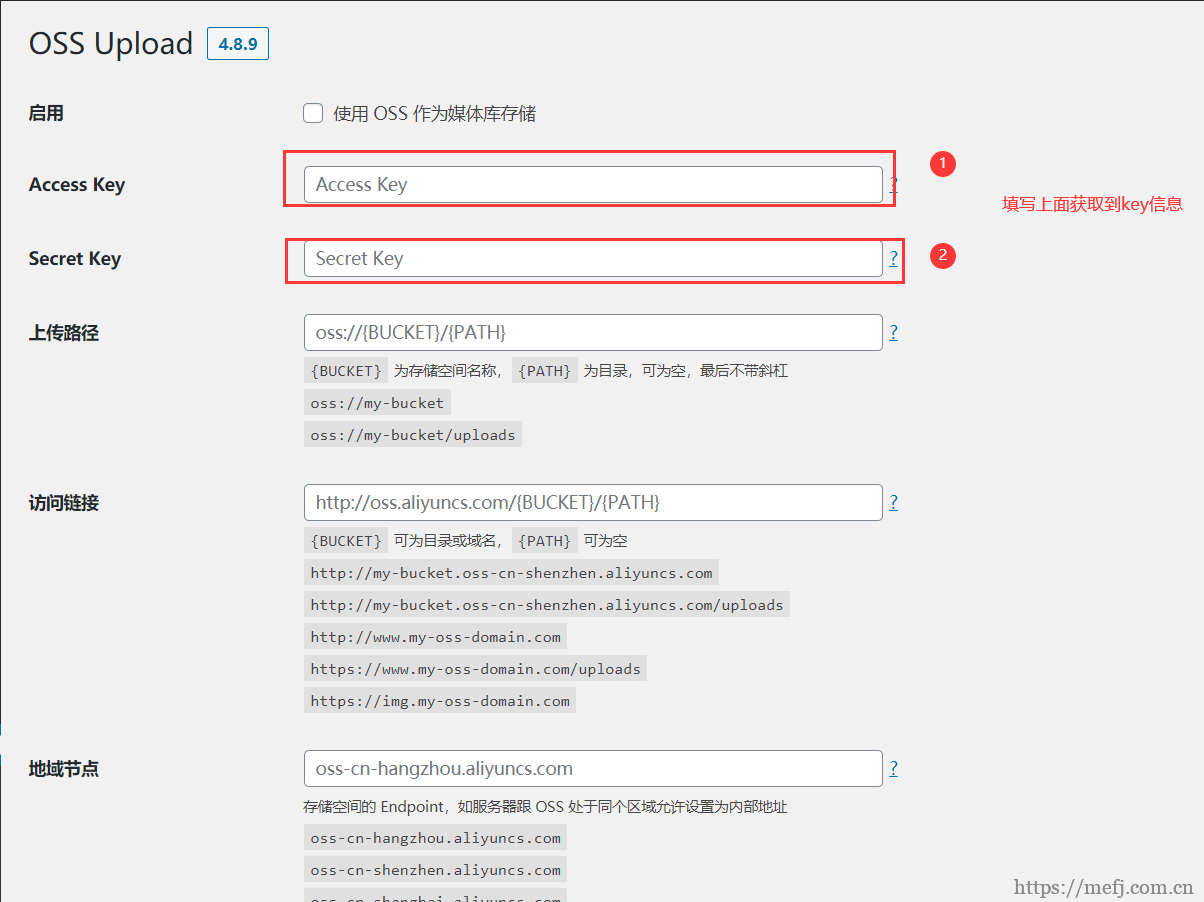Click the {BUCKET} code tag under 上传路径

pyautogui.click(x=346, y=371)
